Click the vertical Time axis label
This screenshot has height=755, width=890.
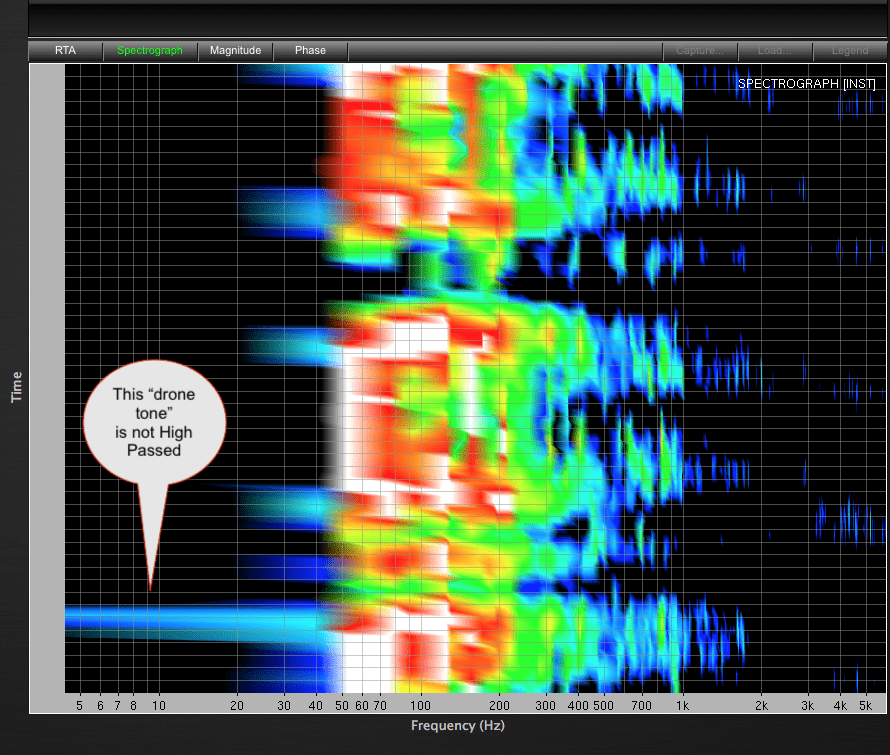point(16,387)
